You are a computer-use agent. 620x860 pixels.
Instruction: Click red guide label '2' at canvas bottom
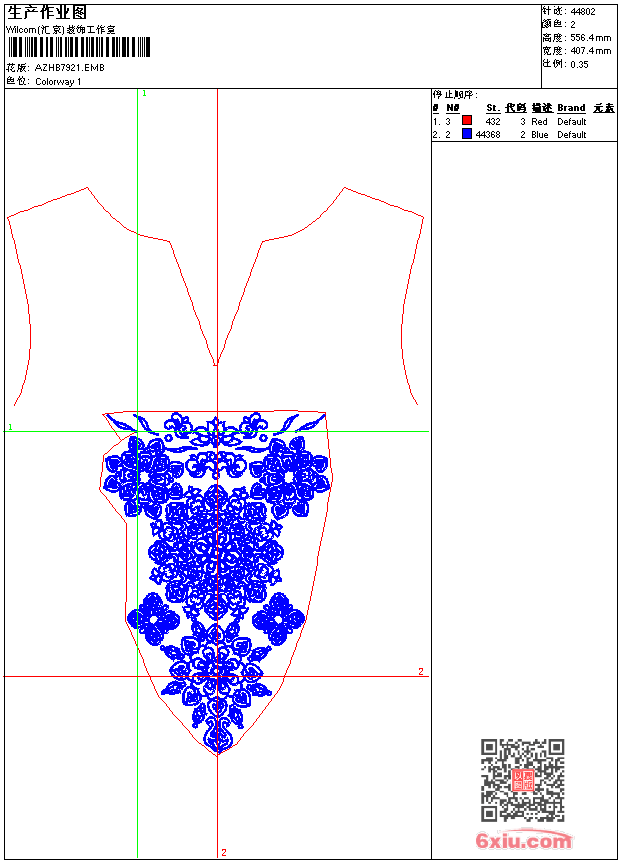tap(224, 852)
